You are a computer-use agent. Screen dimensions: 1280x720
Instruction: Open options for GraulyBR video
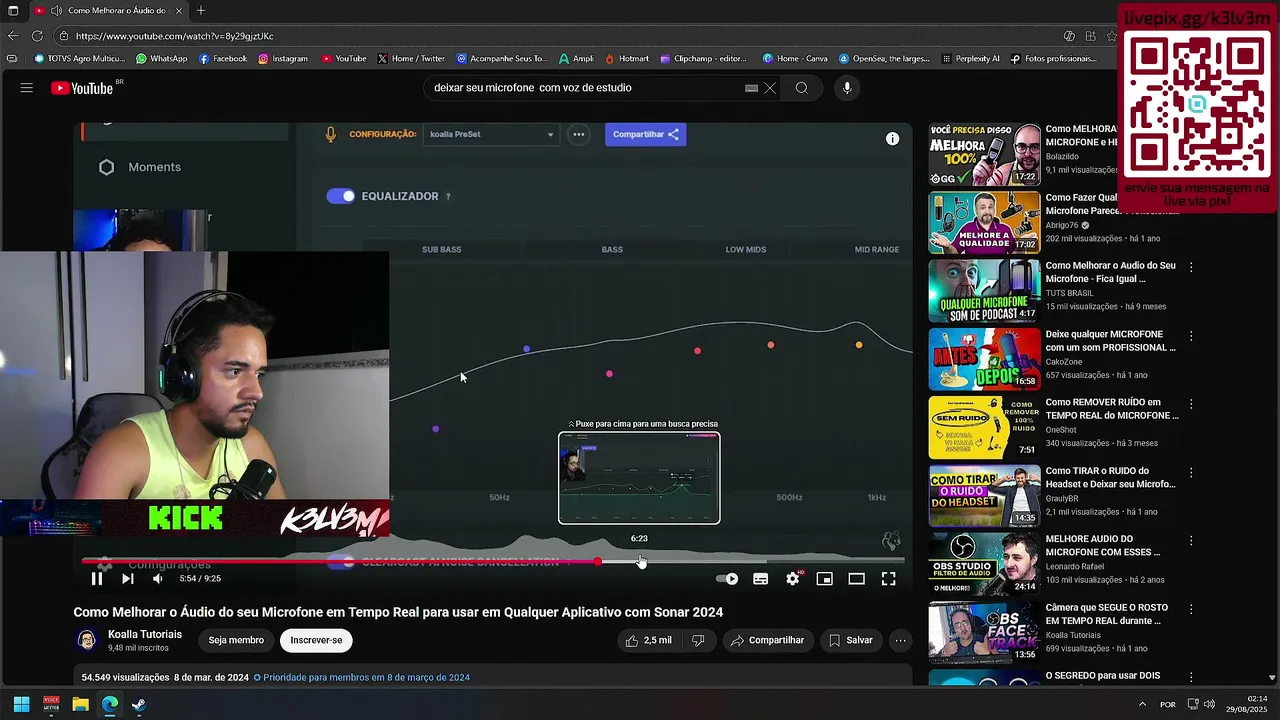pos(1190,472)
